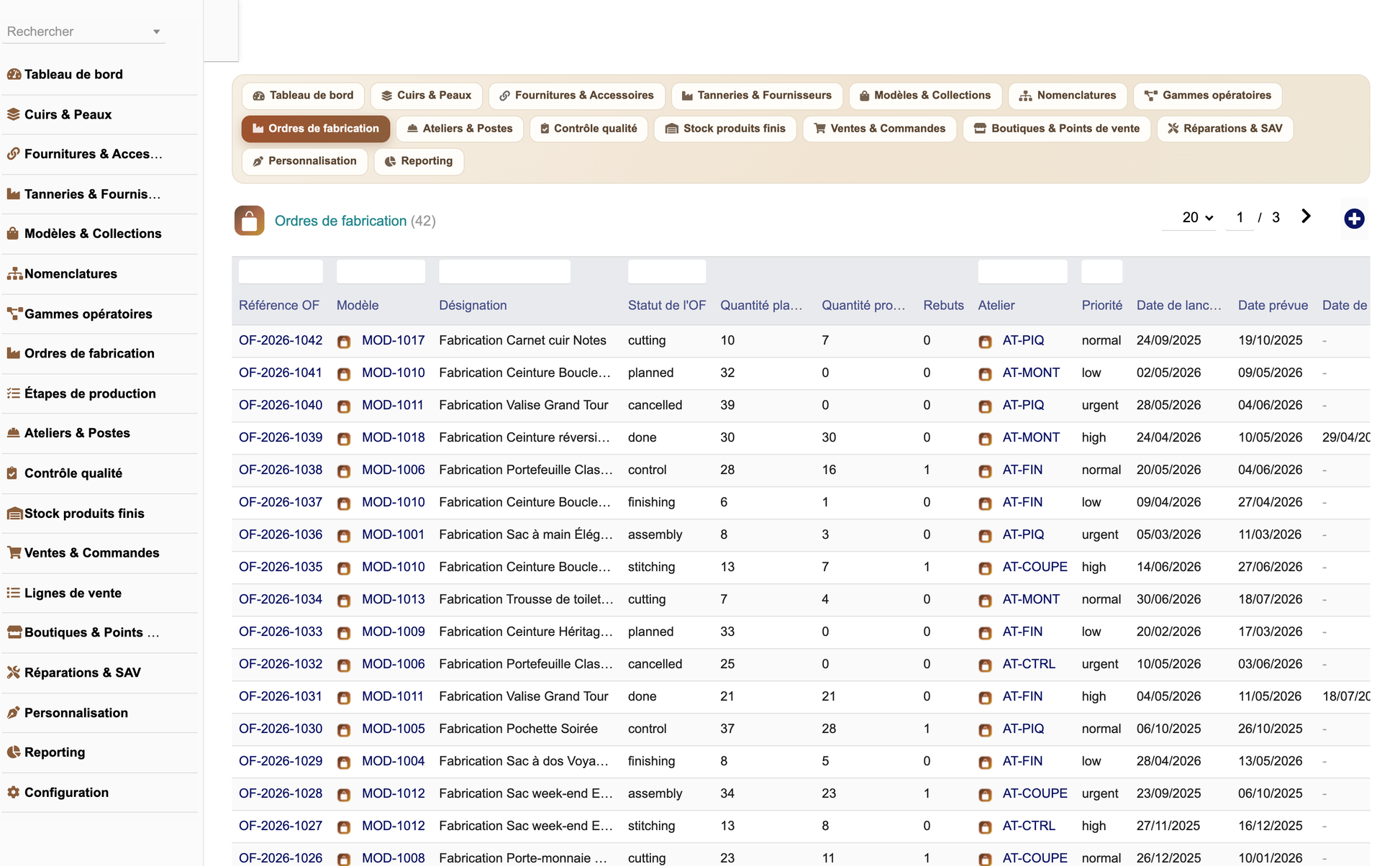Screen dimensions: 1400x866
Task: Click Nomenclatures sidebar hierarchy icon
Action: click(x=14, y=274)
